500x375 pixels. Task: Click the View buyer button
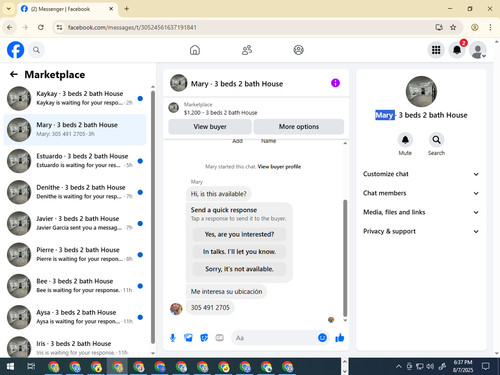coord(210,127)
